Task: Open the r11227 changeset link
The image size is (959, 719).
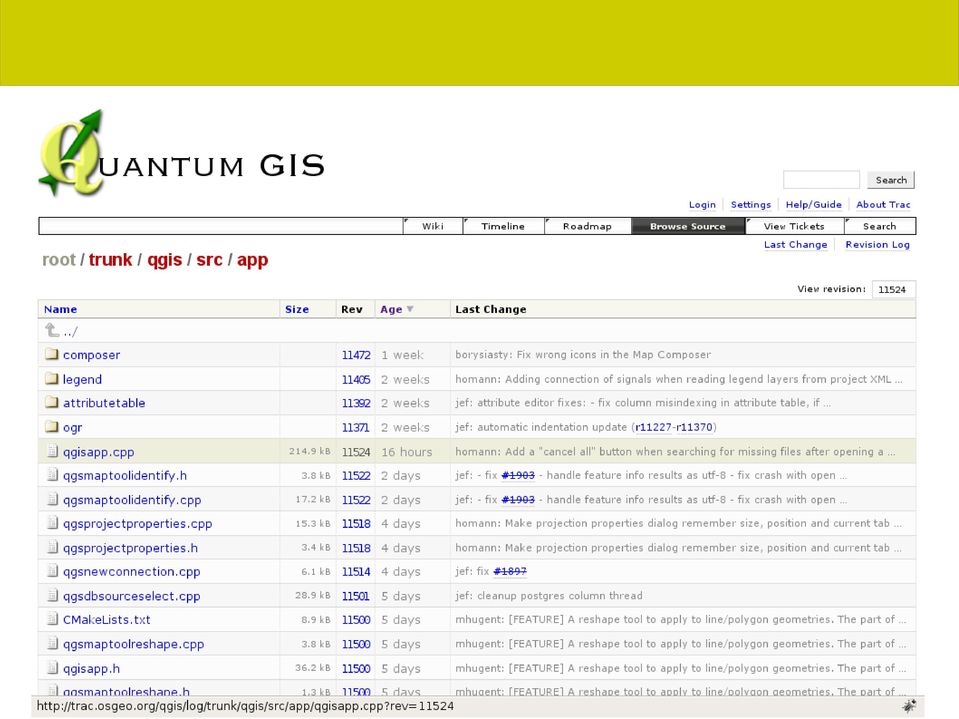Action: (653, 427)
